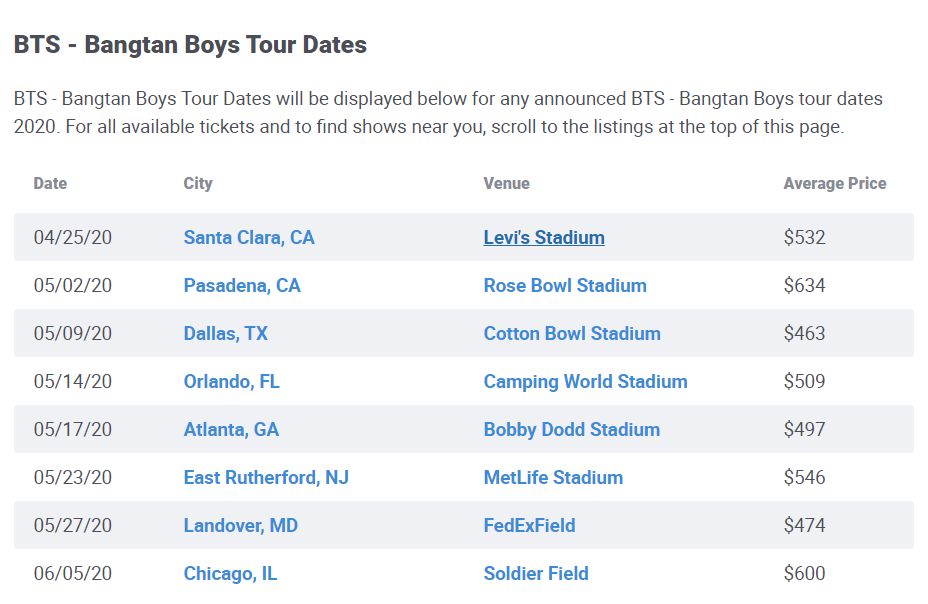928x604 pixels.
Task: Click the Landover, MD city link
Action: tap(240, 526)
